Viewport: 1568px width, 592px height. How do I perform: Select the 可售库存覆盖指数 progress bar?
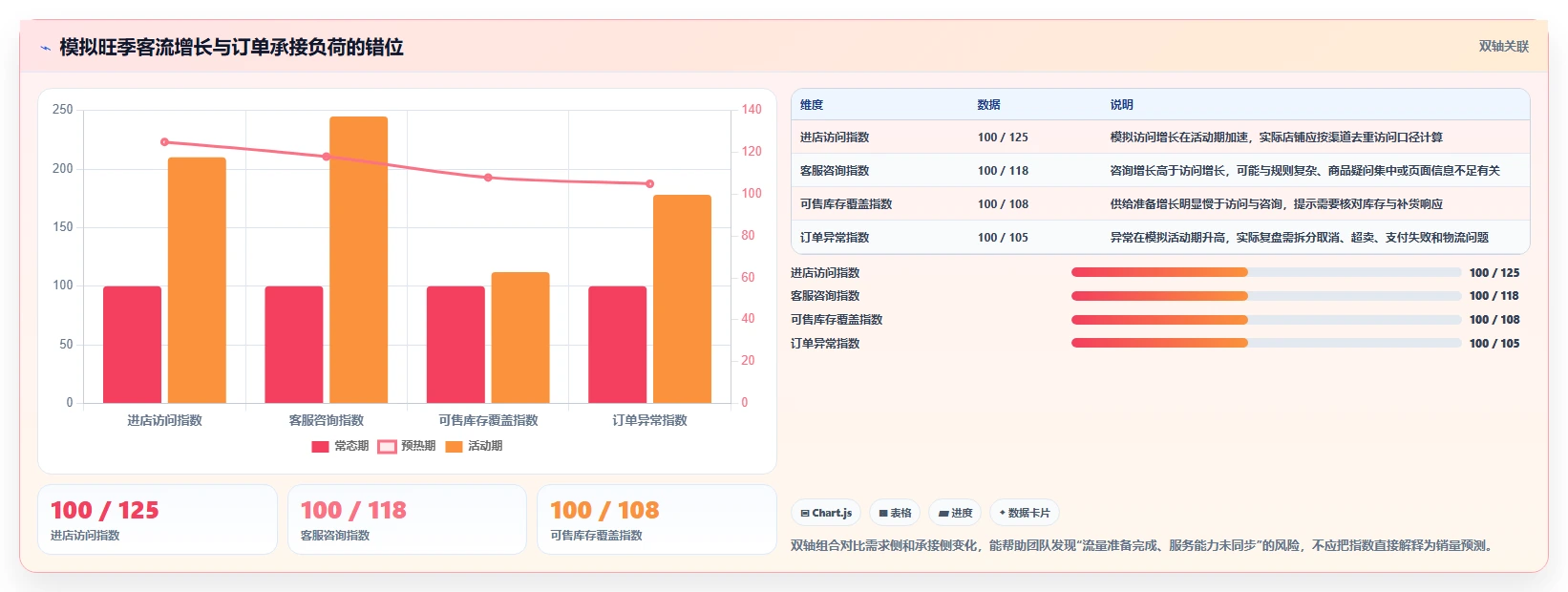[1266, 320]
